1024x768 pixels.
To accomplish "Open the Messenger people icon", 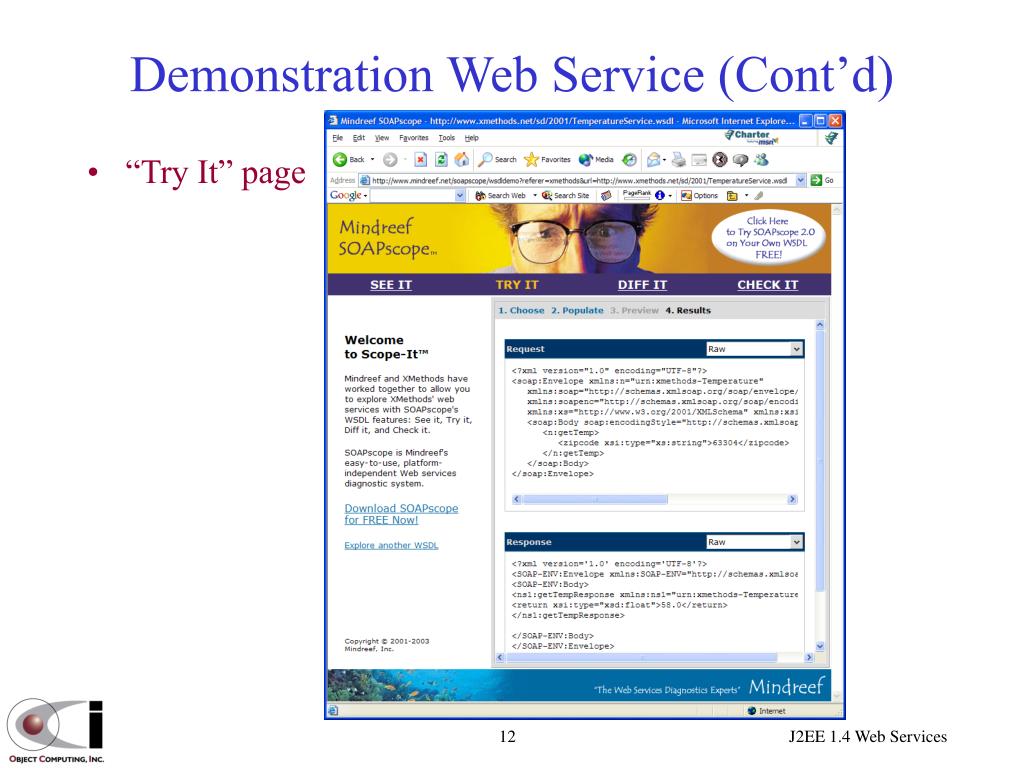I will point(761,159).
